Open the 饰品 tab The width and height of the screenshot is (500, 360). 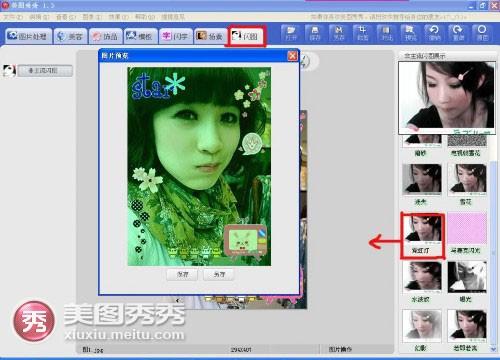pyautogui.click(x=105, y=36)
